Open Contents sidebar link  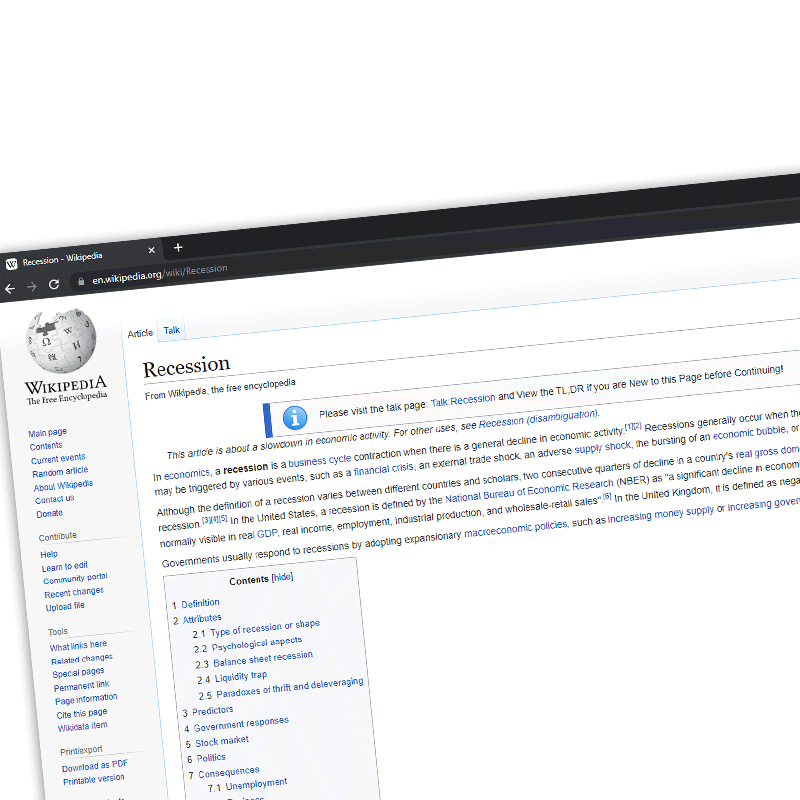pos(46,446)
